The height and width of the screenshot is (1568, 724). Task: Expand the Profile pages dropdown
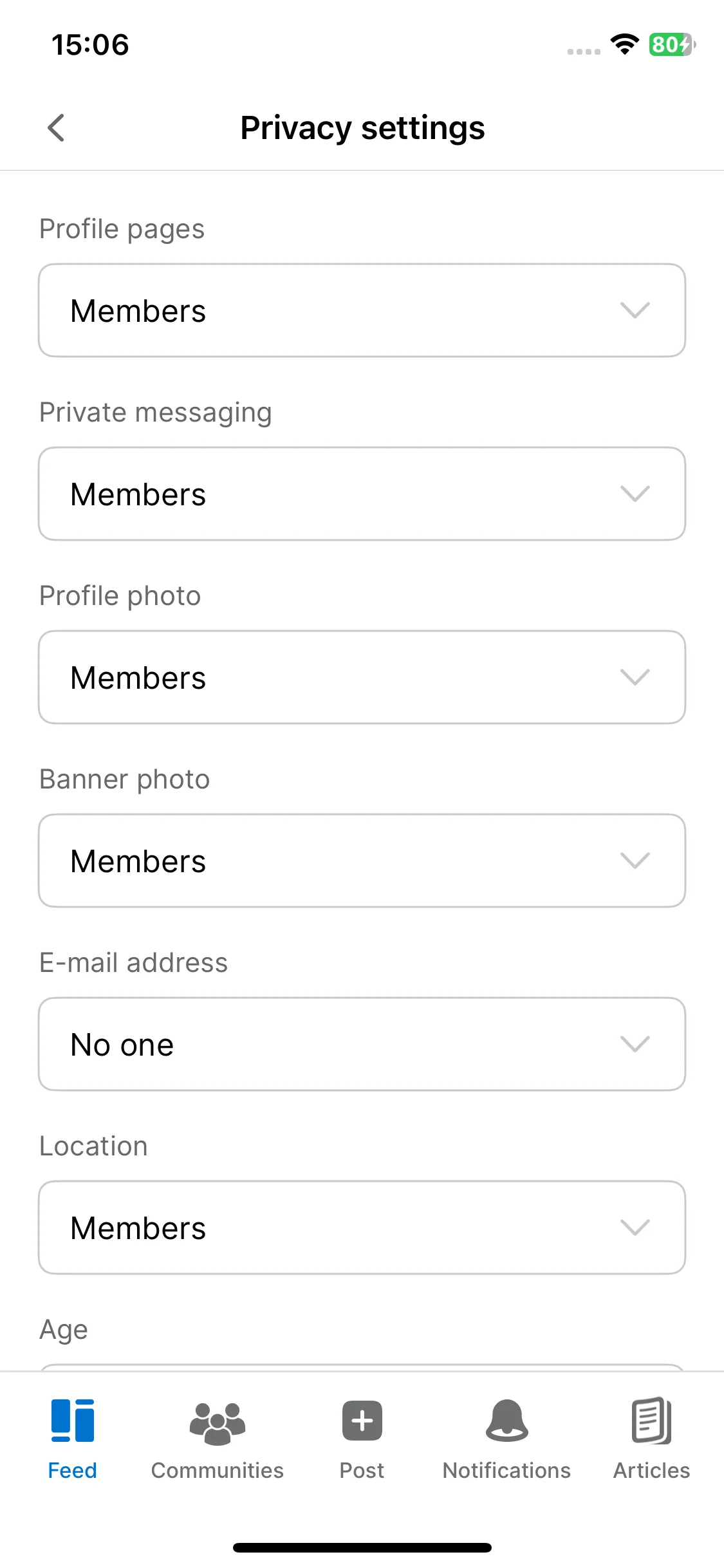[362, 310]
